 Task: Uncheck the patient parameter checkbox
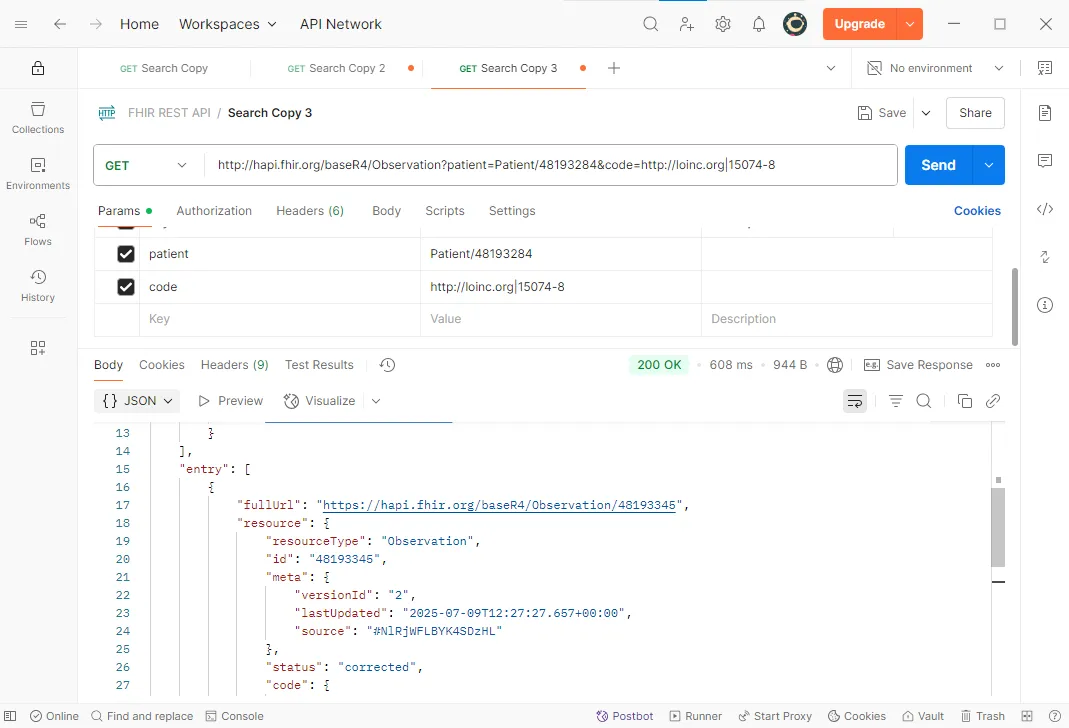tap(125, 254)
